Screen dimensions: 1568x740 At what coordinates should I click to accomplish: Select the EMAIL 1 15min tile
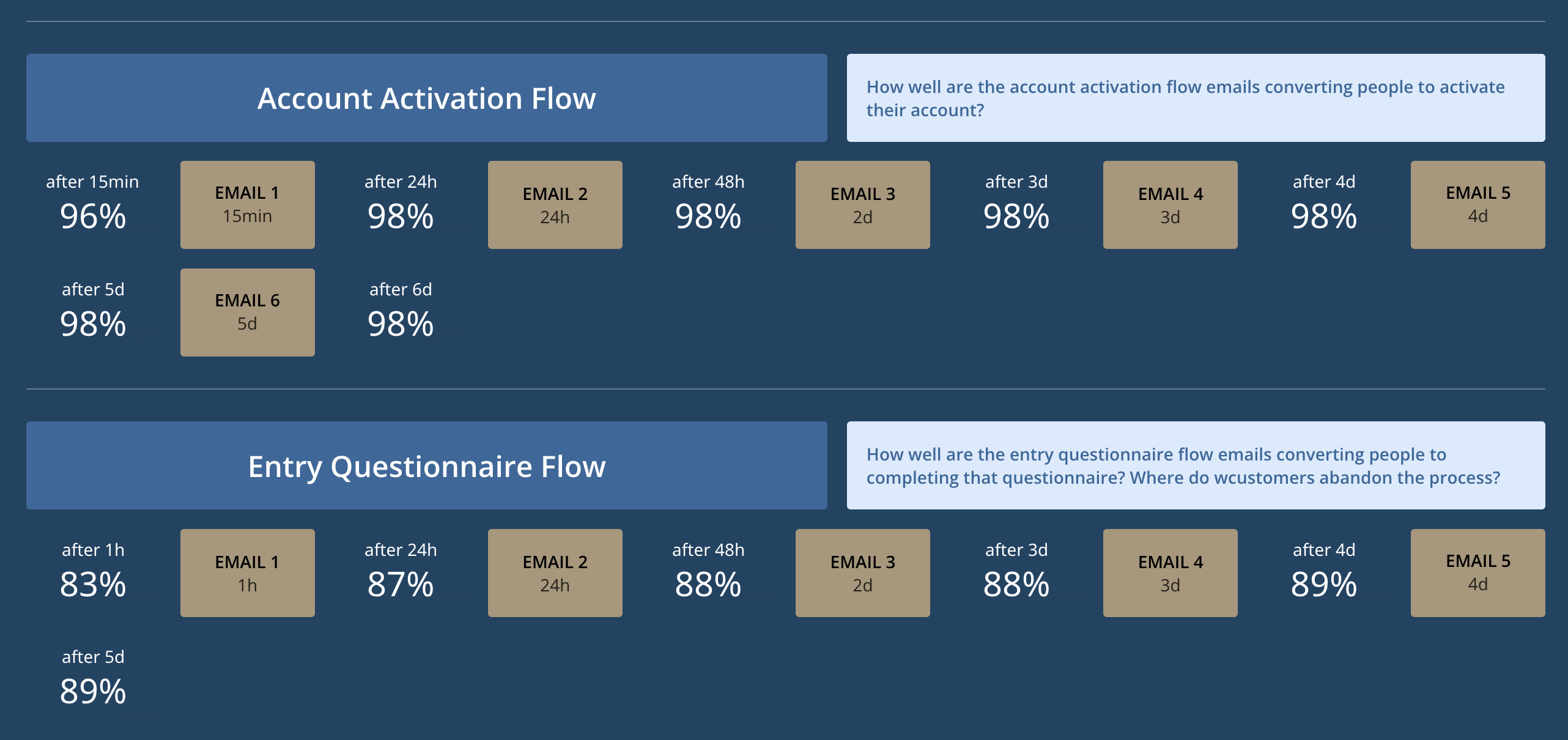(x=247, y=205)
